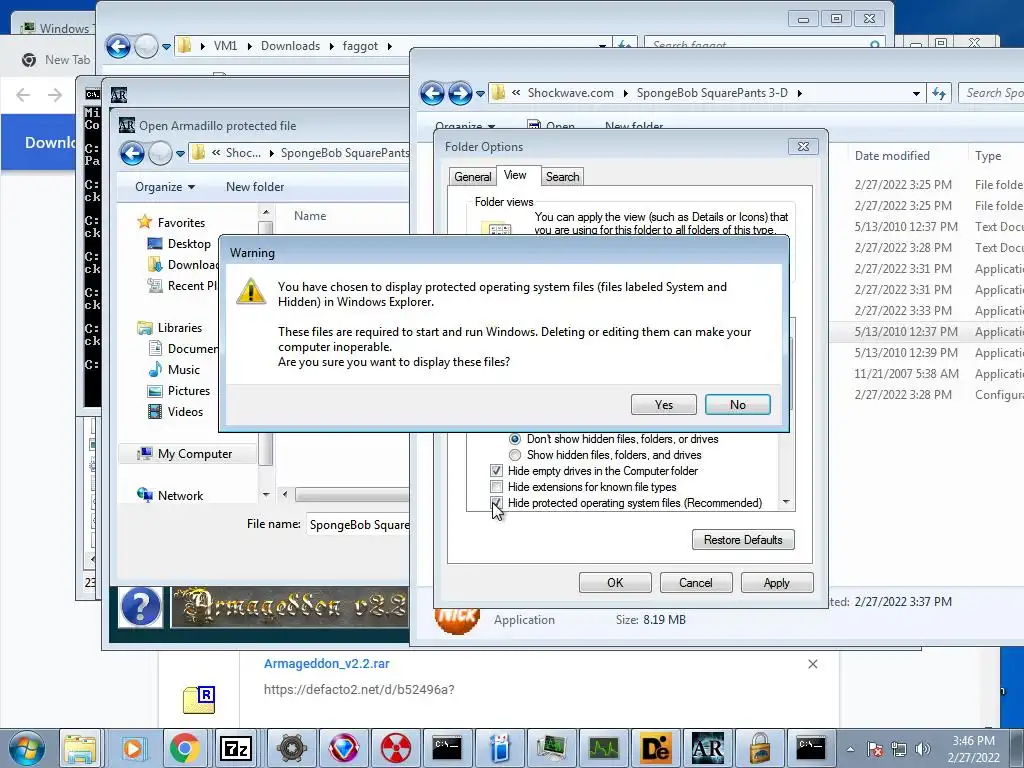Click Back in SpongeBob explorer window
This screenshot has height=768, width=1024.
[x=432, y=93]
